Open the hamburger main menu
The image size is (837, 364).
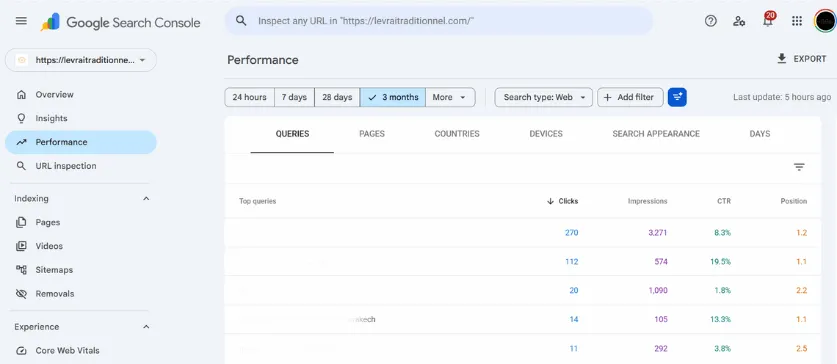[x=21, y=21]
